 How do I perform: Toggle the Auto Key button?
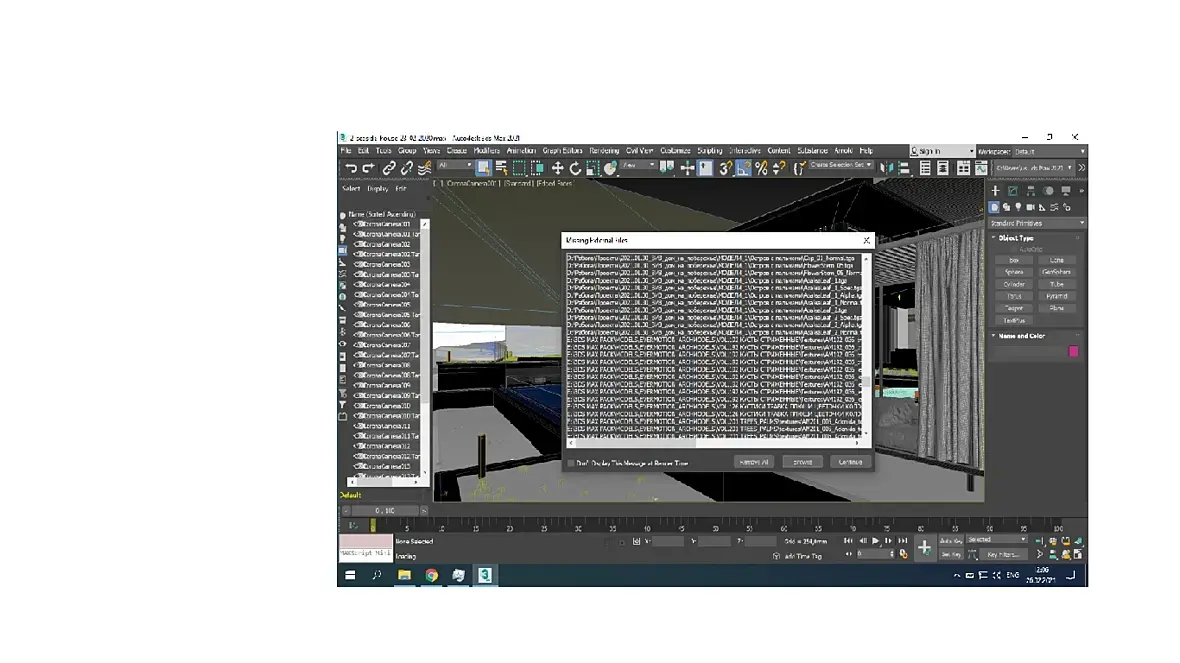click(950, 540)
